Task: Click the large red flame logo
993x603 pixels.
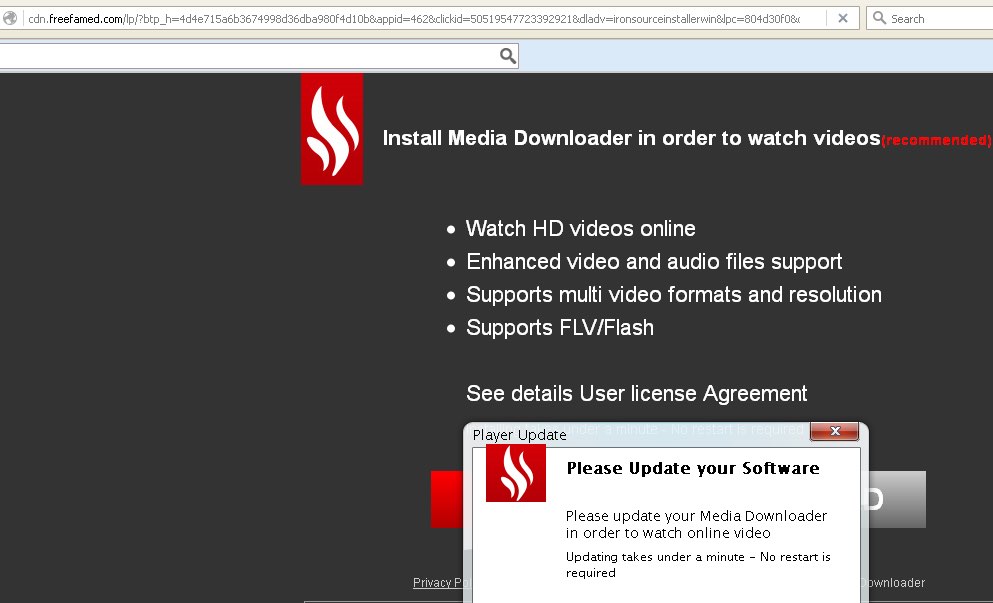Action: (x=332, y=129)
